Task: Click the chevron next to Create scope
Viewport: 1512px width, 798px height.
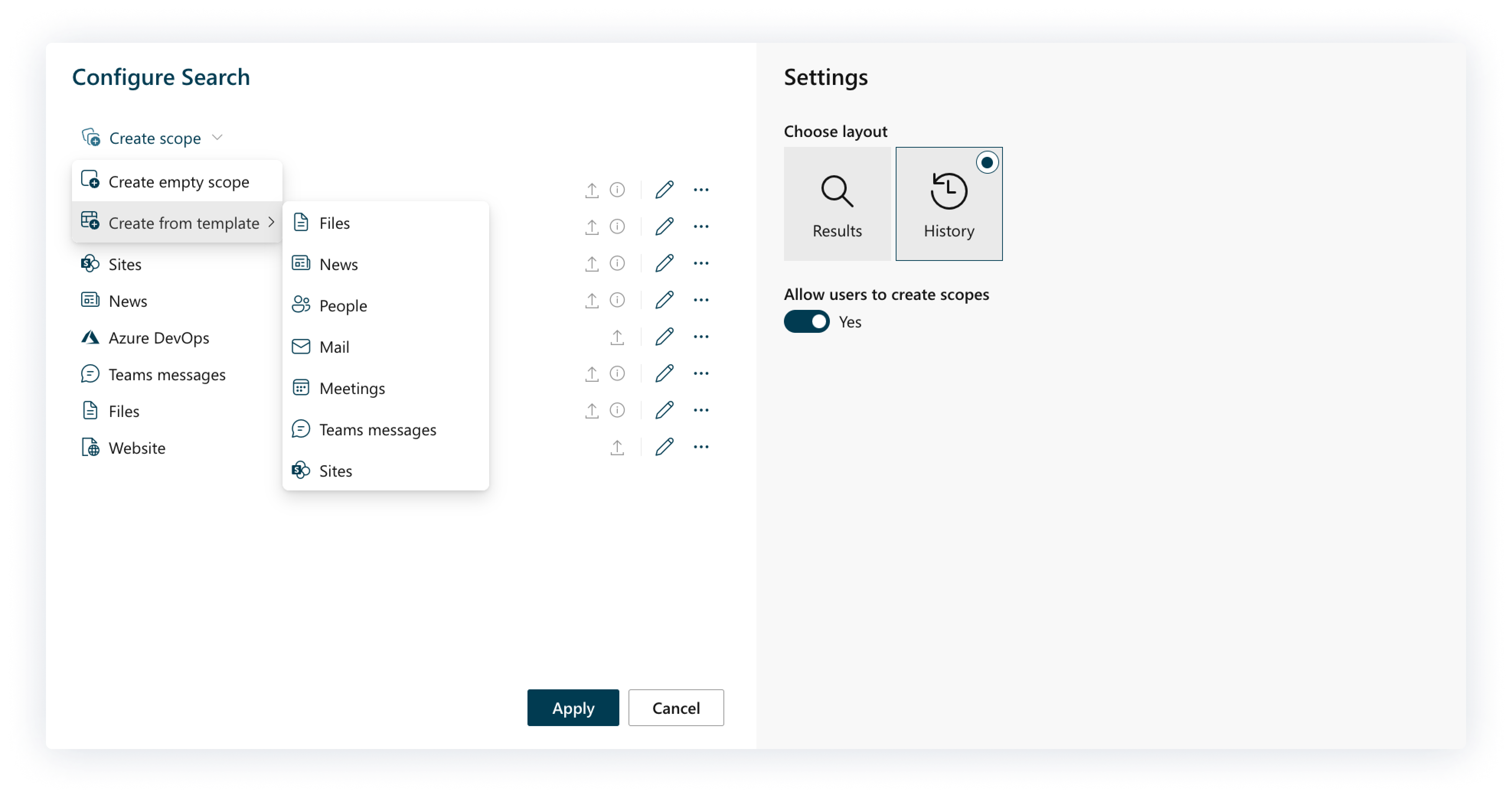Action: [x=217, y=138]
